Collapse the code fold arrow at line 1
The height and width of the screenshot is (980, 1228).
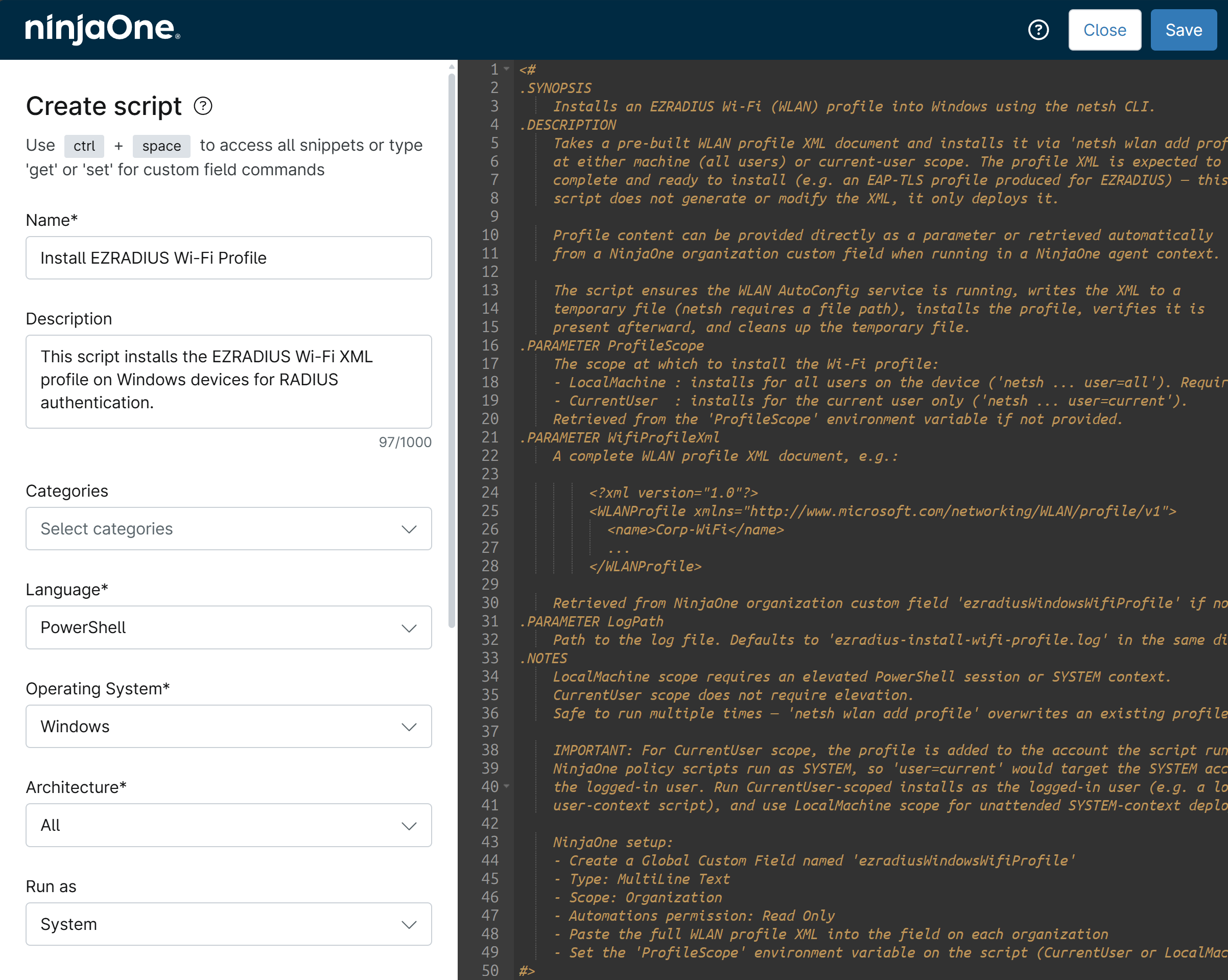point(506,69)
